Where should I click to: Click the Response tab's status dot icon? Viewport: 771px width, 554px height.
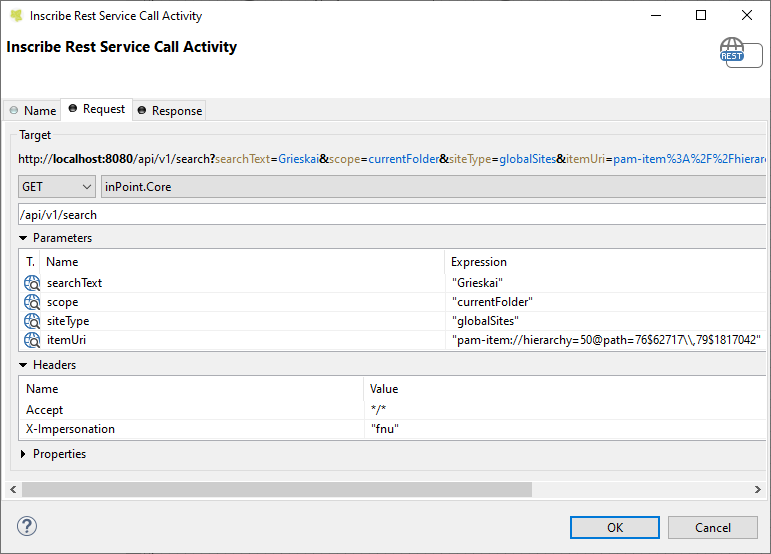(x=142, y=111)
